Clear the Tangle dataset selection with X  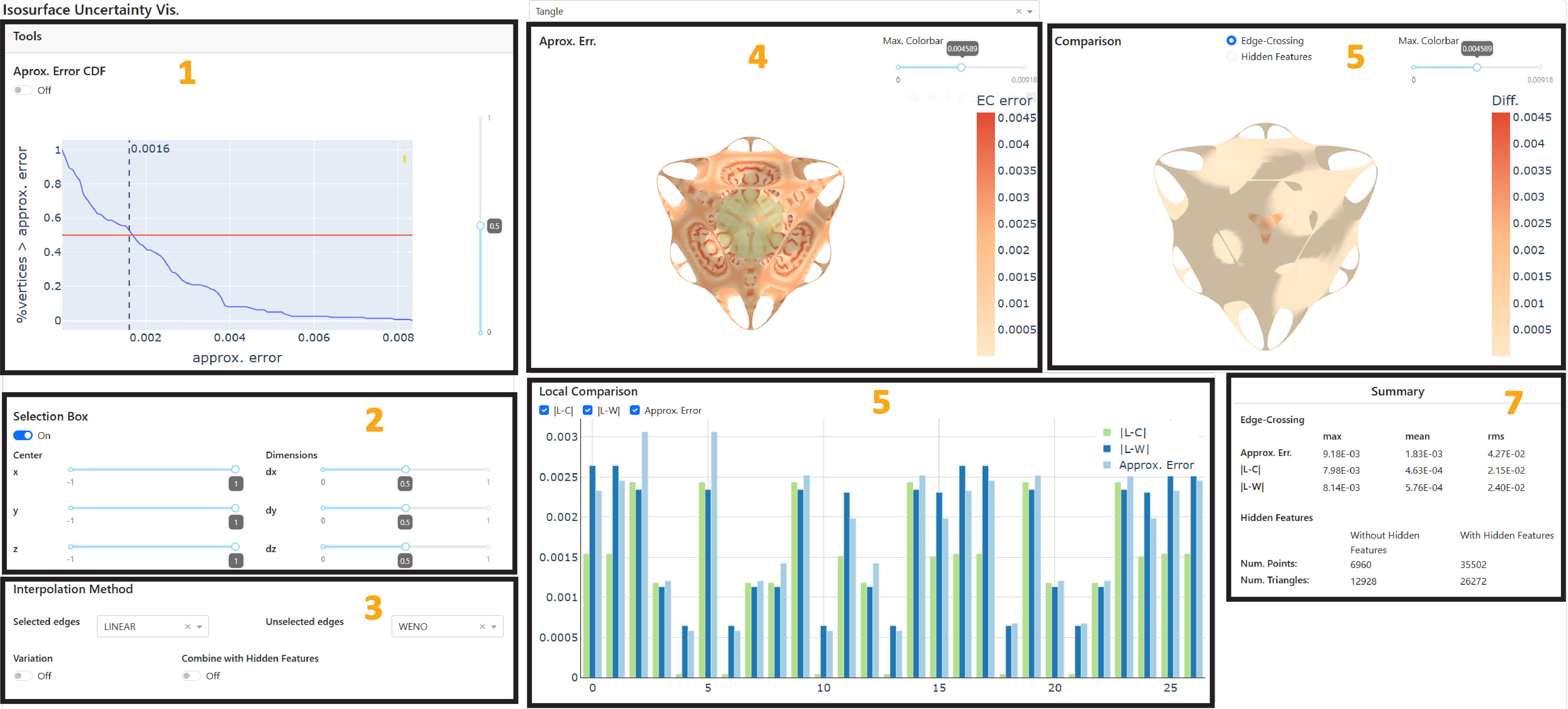click(x=1018, y=11)
